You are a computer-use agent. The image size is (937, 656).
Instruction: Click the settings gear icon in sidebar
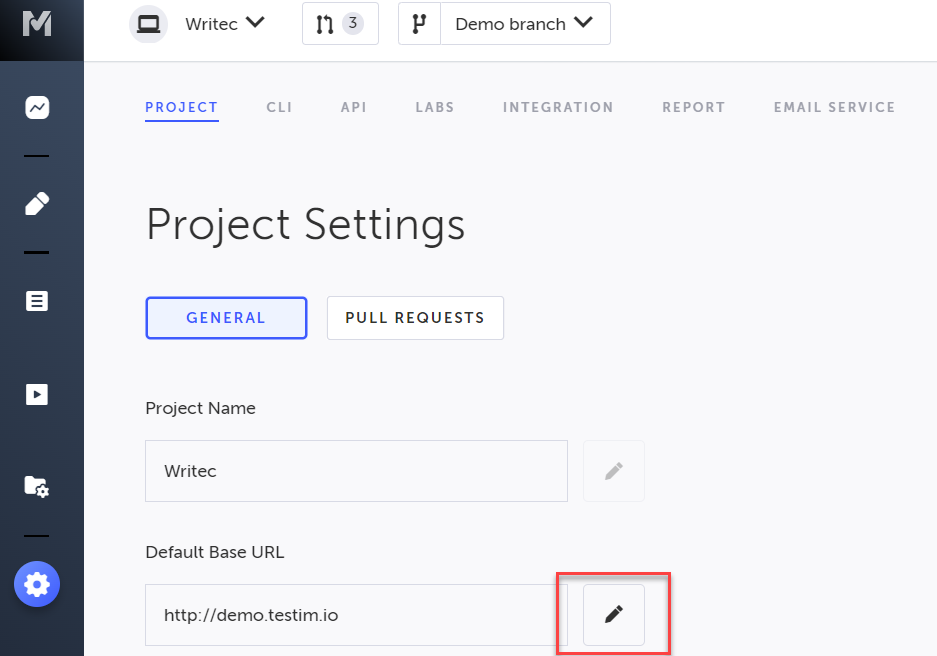(37, 584)
